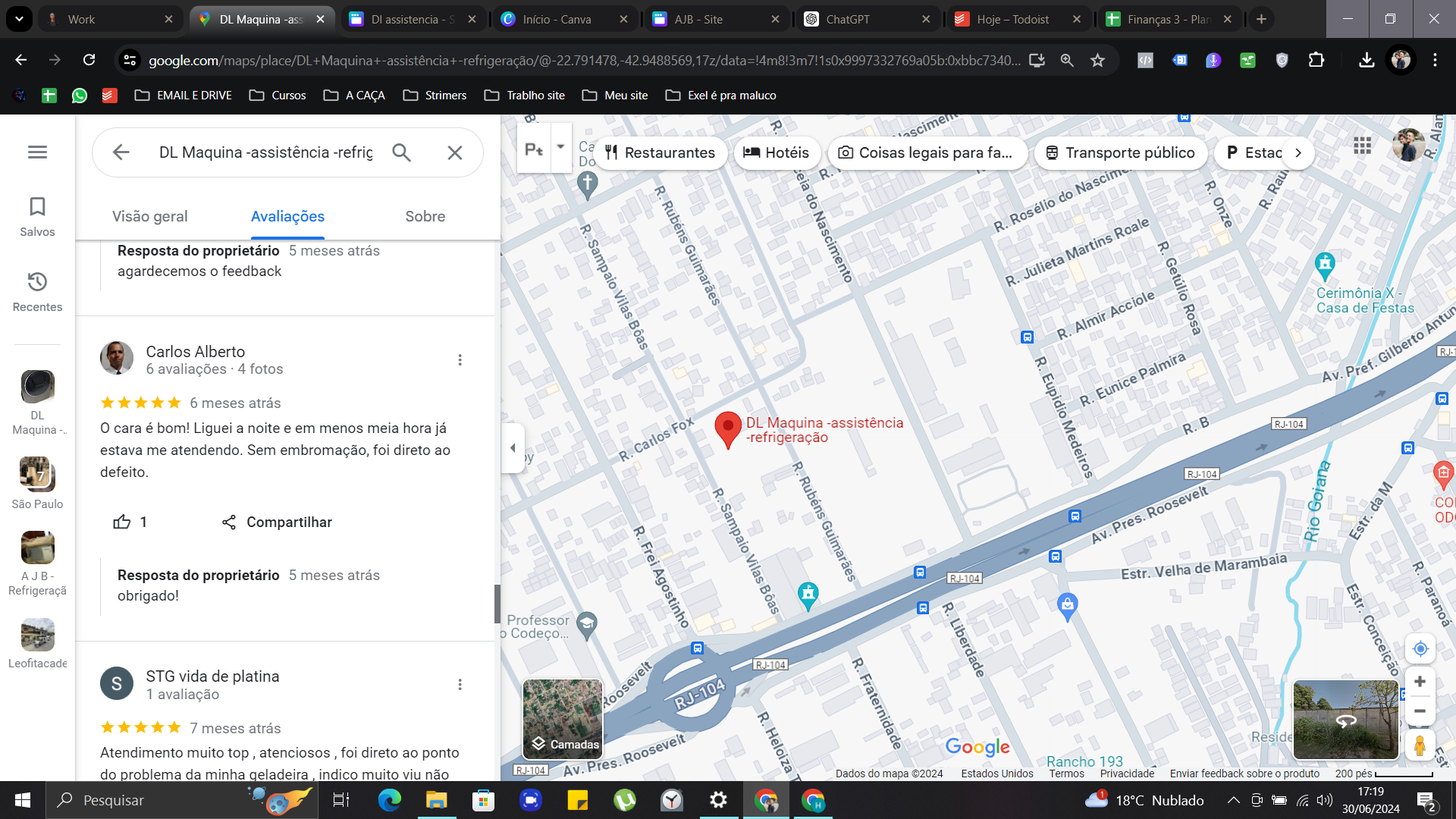The width and height of the screenshot is (1456, 819).
Task: Open the more options menu for Carlos Alberto's review
Action: [460, 360]
